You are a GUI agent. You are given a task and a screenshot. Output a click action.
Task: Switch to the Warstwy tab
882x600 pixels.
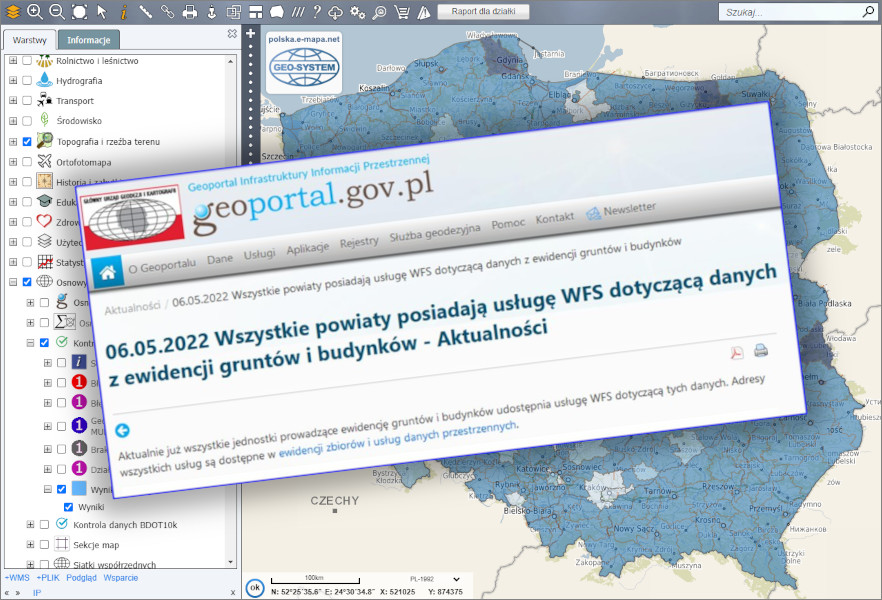tap(30, 40)
